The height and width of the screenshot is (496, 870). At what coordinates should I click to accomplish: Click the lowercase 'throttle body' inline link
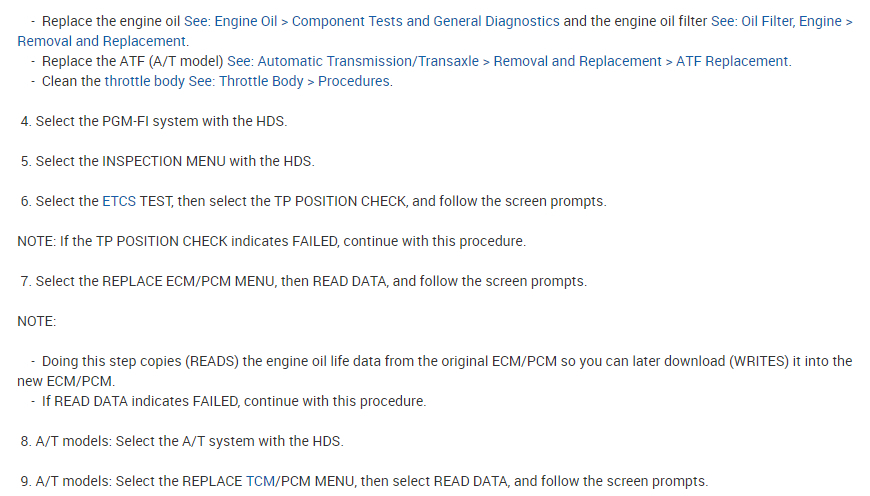point(144,81)
